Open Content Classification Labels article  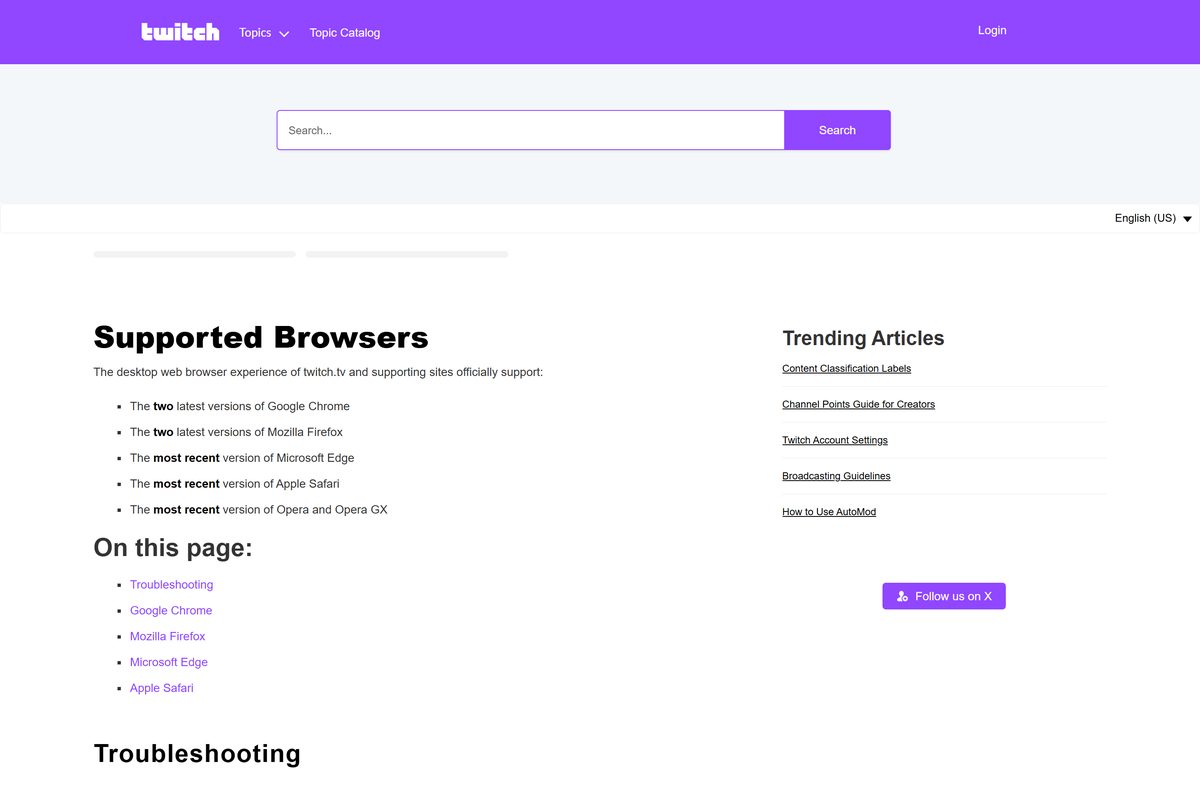(846, 369)
